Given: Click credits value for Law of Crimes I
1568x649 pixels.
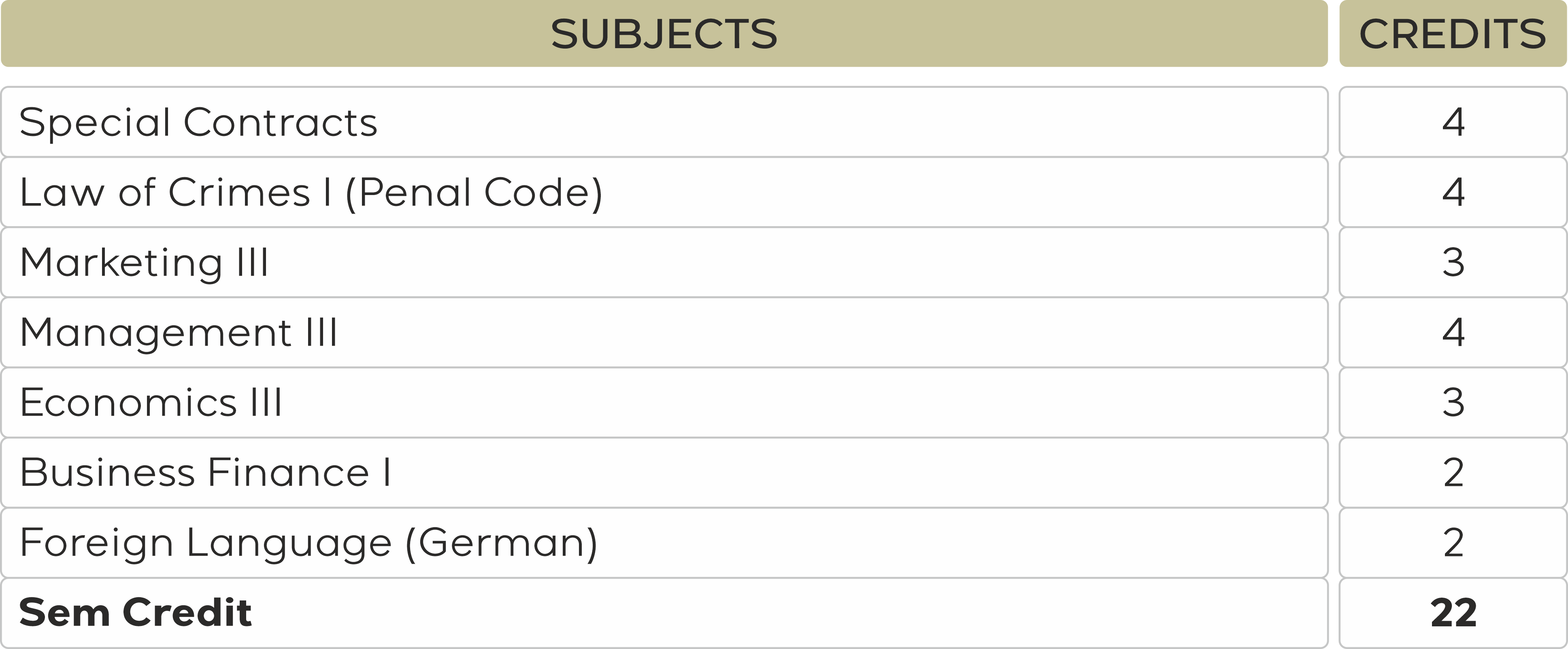Looking at the screenshot, I should (1453, 192).
